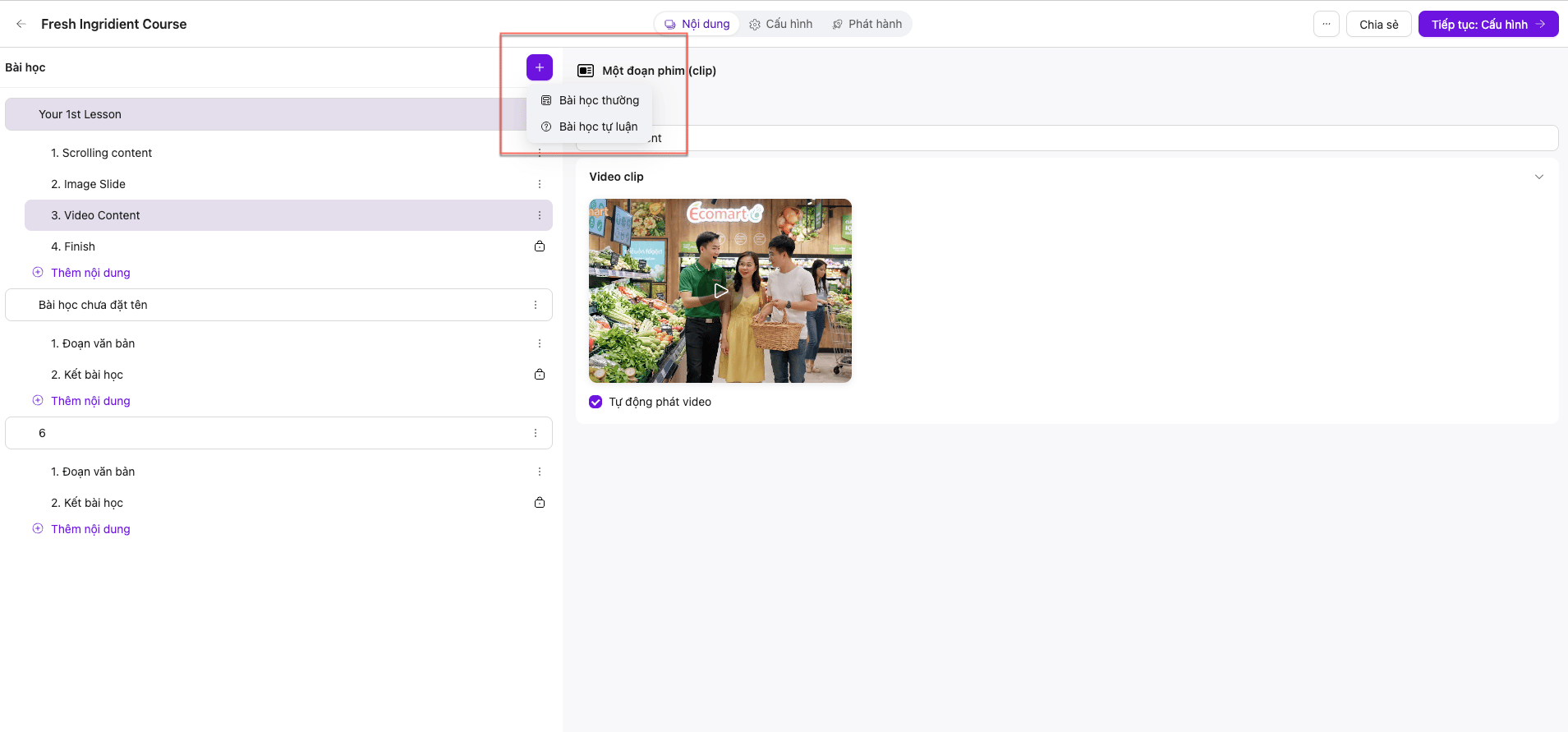Select 2. Image Slide item
Screen dimensions: 1568x732
288,184
